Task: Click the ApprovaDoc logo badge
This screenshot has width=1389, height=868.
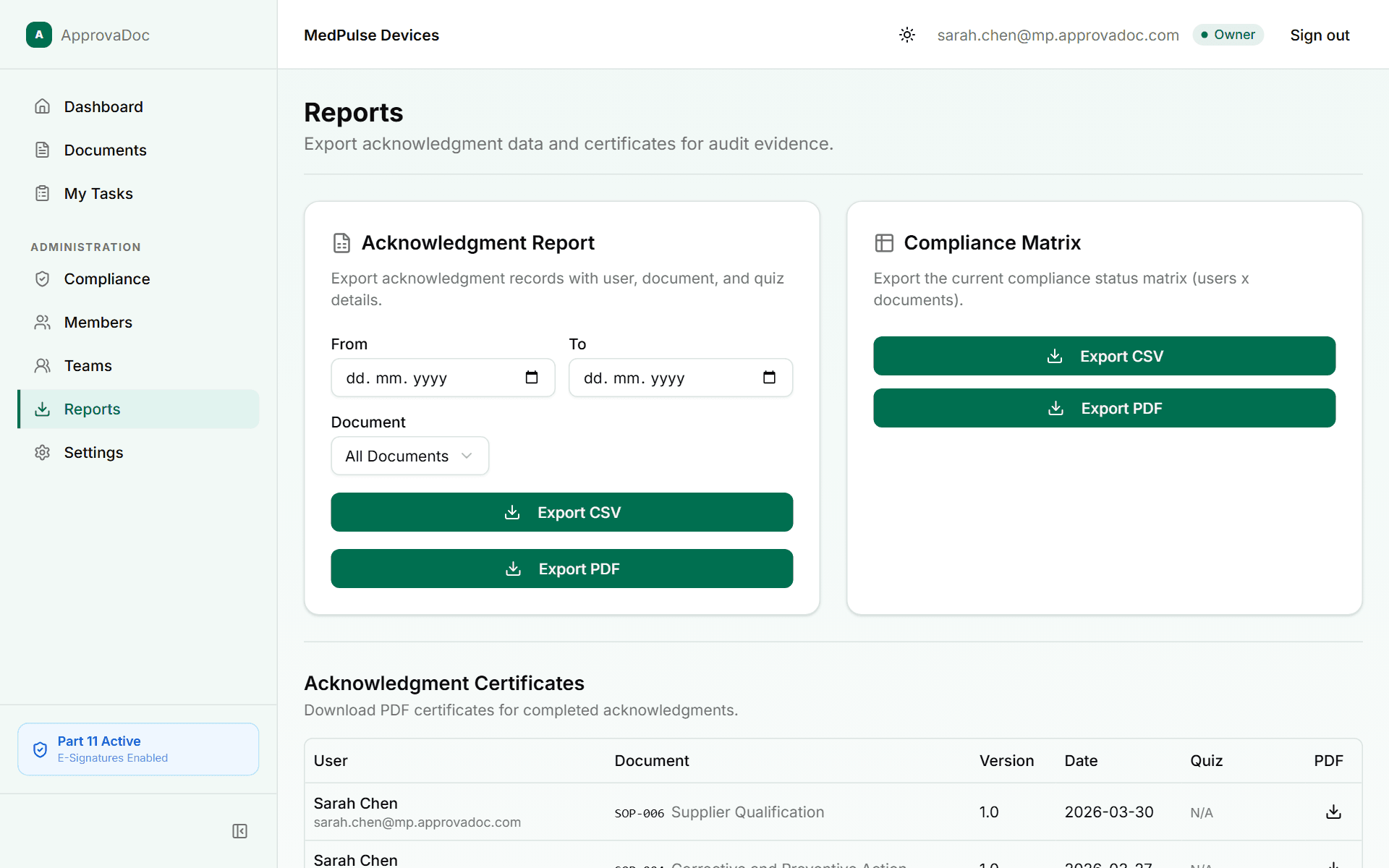Action: point(39,35)
